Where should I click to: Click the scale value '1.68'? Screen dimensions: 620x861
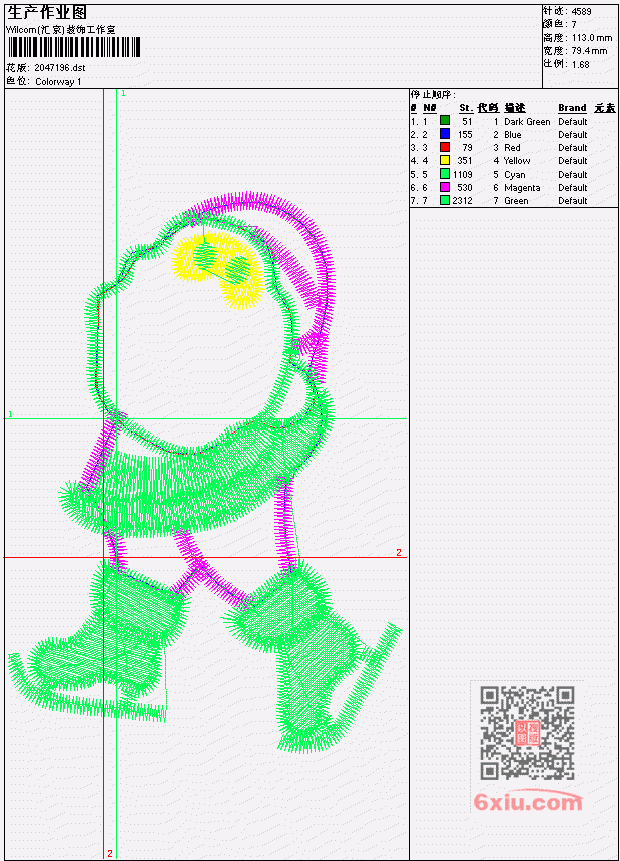click(580, 64)
